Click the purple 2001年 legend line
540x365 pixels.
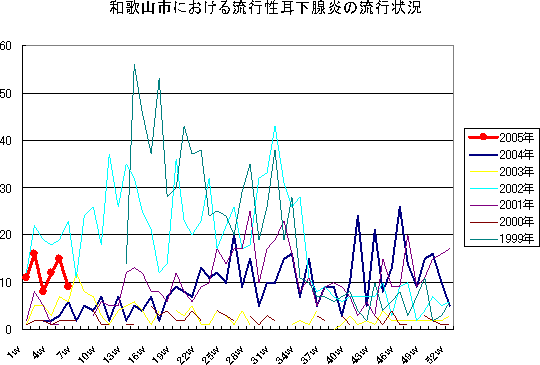point(483,205)
